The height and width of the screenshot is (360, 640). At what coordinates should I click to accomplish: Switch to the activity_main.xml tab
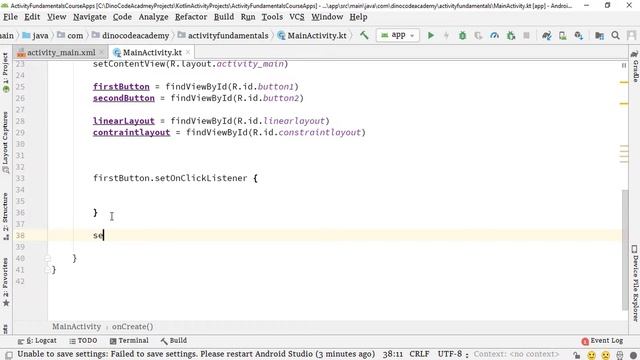(x=61, y=52)
